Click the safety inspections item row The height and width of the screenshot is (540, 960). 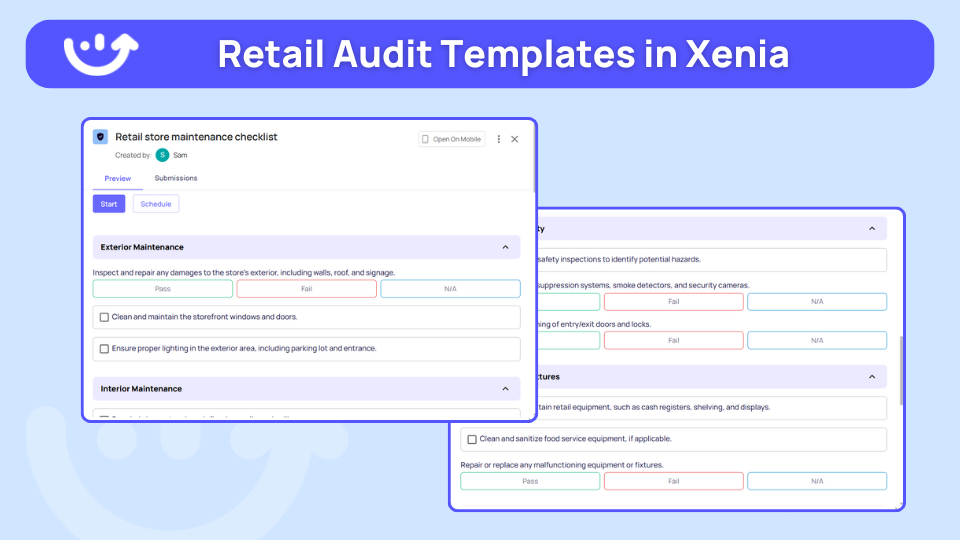pyautogui.click(x=712, y=260)
